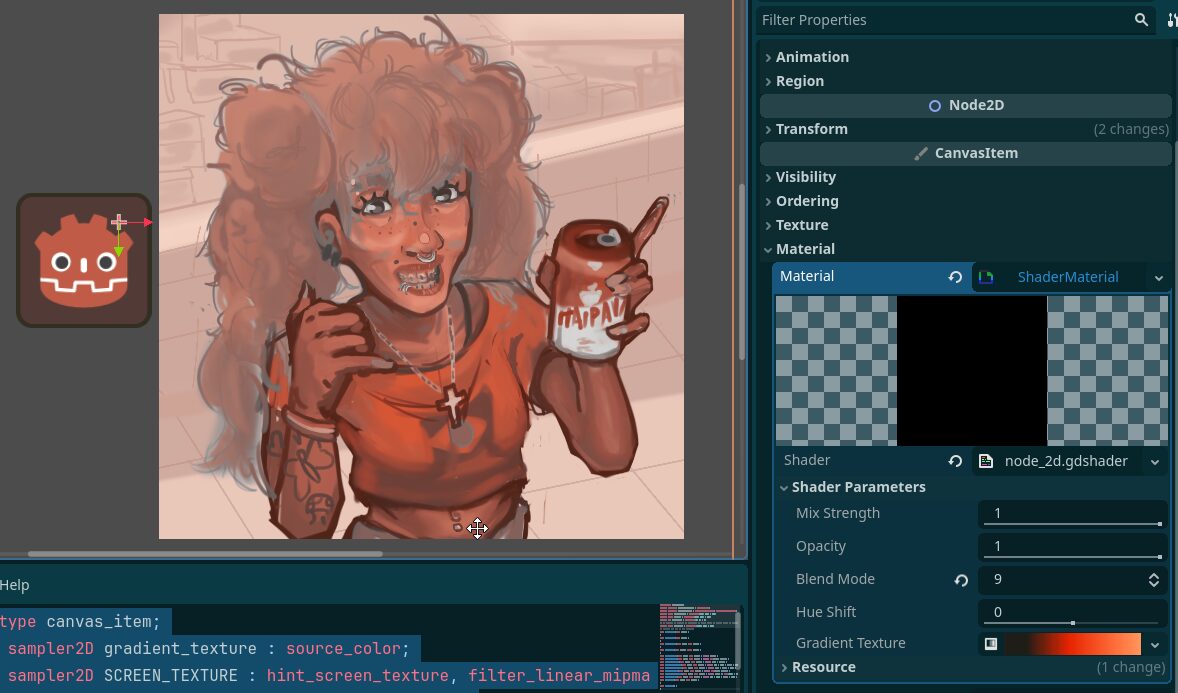1178x693 pixels.
Task: Click the Opacity label
Action: click(x=820, y=546)
